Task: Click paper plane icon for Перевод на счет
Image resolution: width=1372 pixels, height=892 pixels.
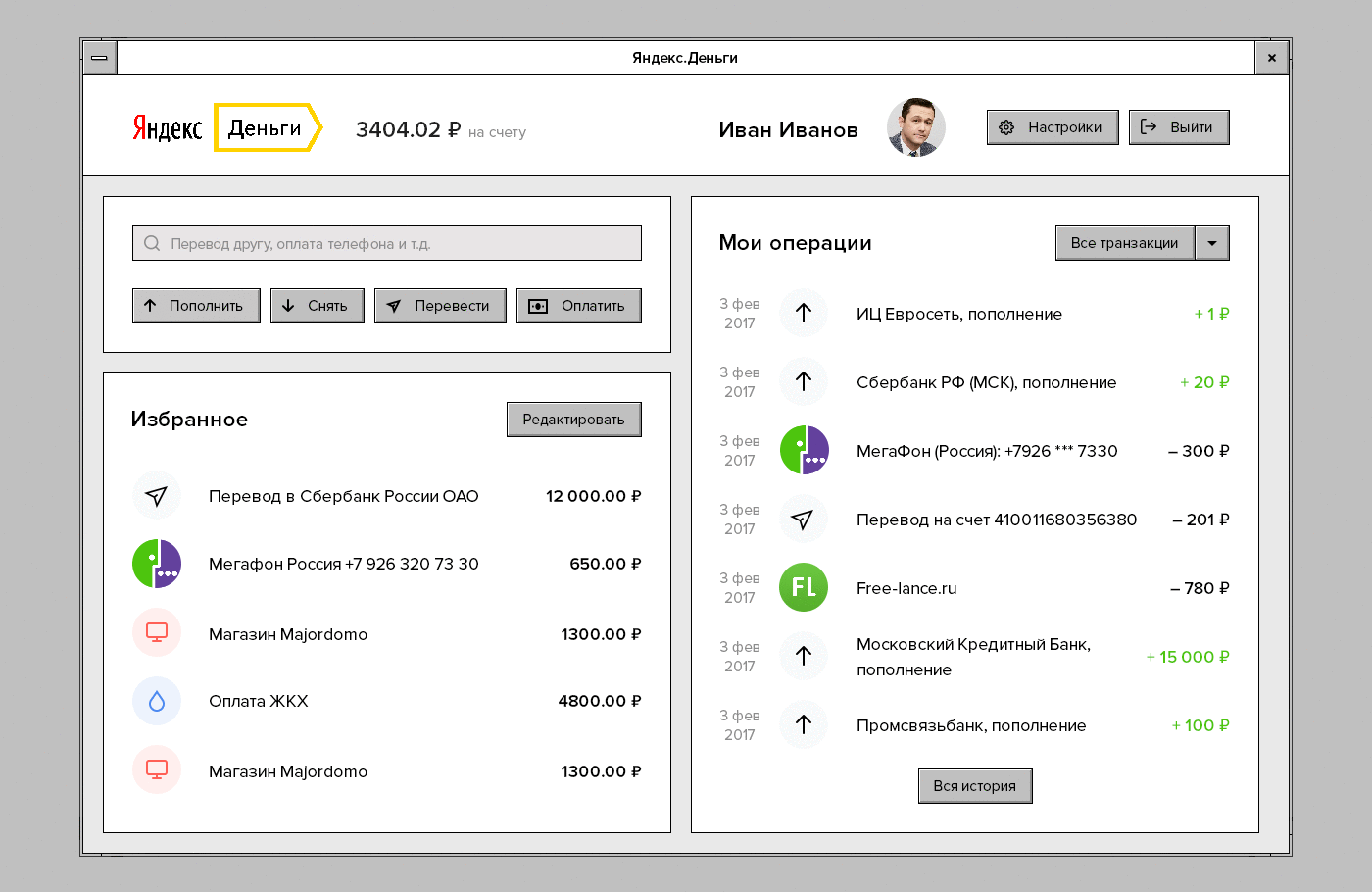Action: [x=804, y=519]
